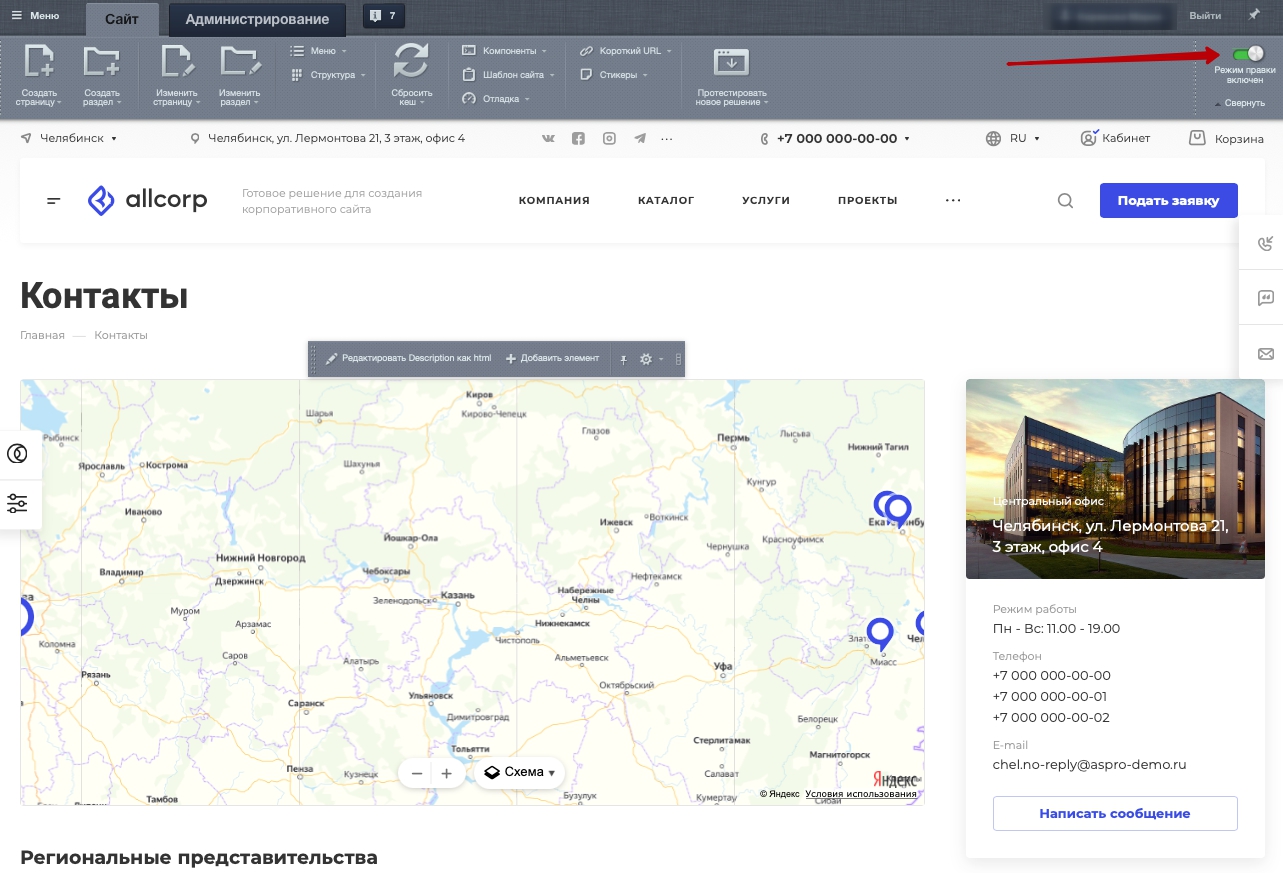Toggle the Режим правки switch off
The height and width of the screenshot is (873, 1283).
pos(1247,54)
